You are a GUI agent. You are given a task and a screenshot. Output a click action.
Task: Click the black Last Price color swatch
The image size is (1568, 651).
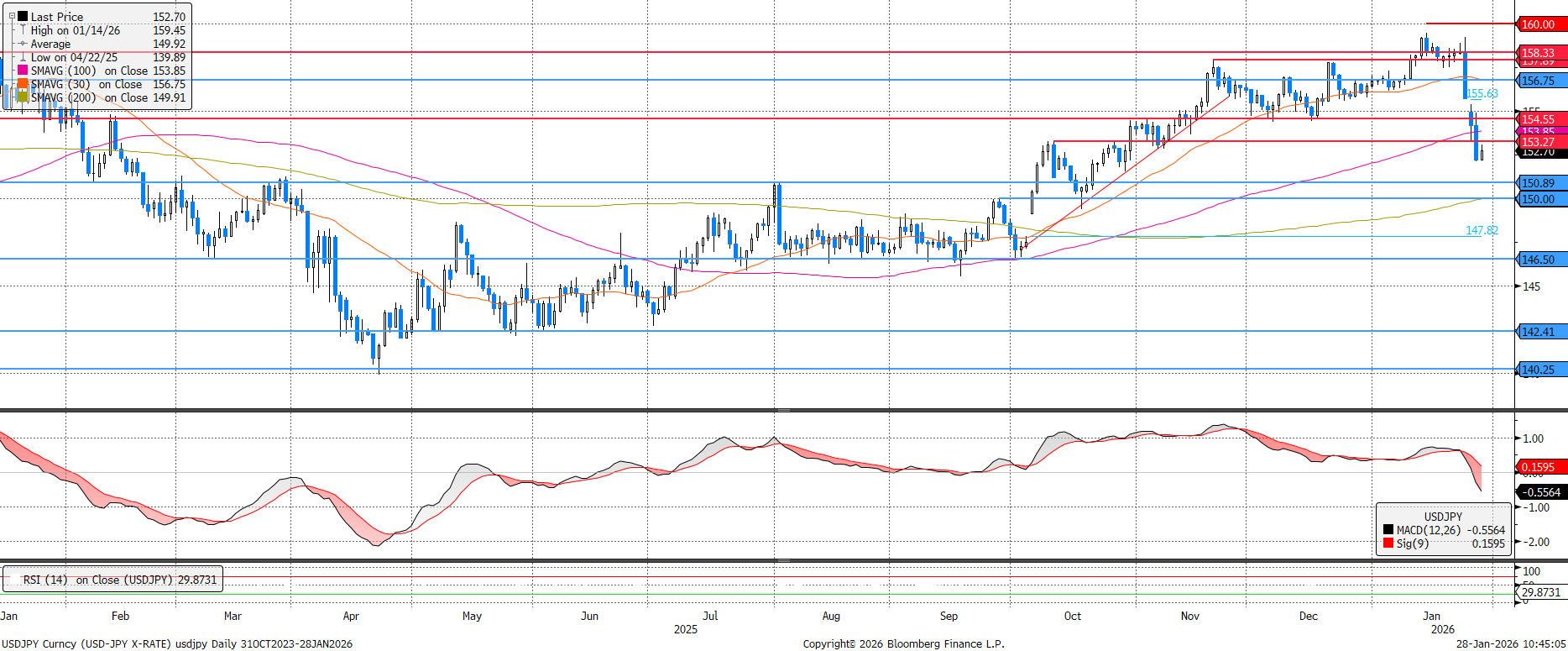pyautogui.click(x=24, y=17)
